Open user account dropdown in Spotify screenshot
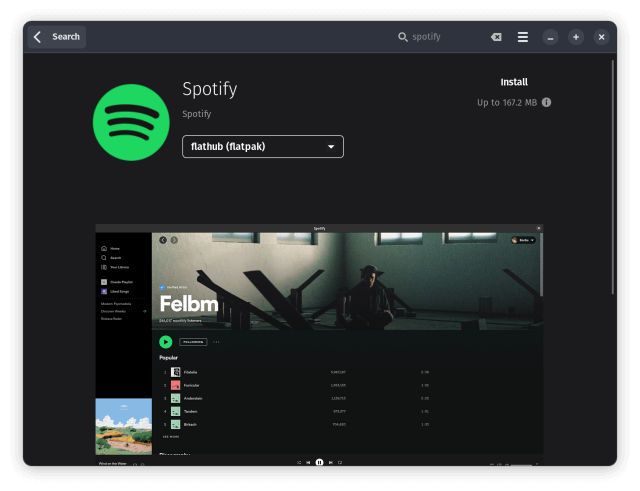The image size is (640, 491). click(x=523, y=240)
